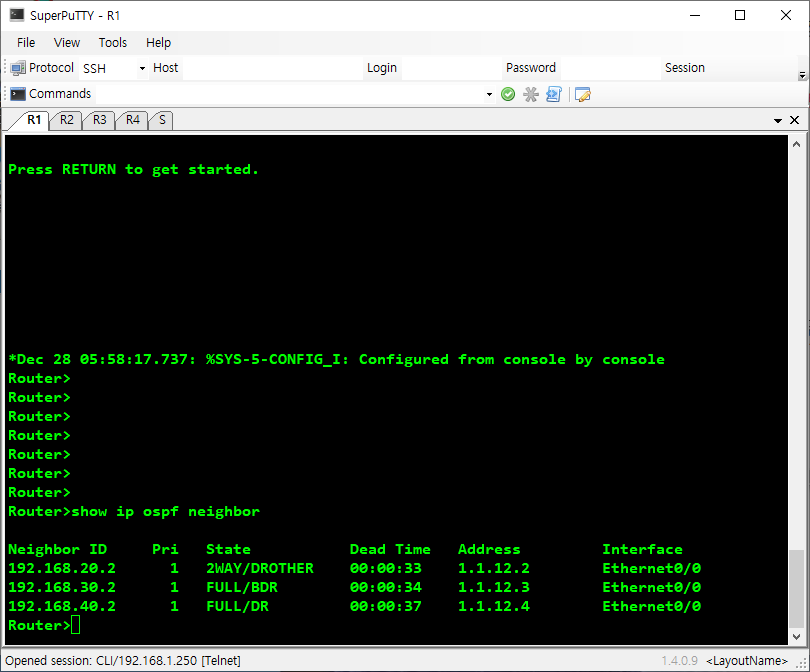The image size is (810, 672).
Task: Click into the Password input field
Action: tap(610, 68)
